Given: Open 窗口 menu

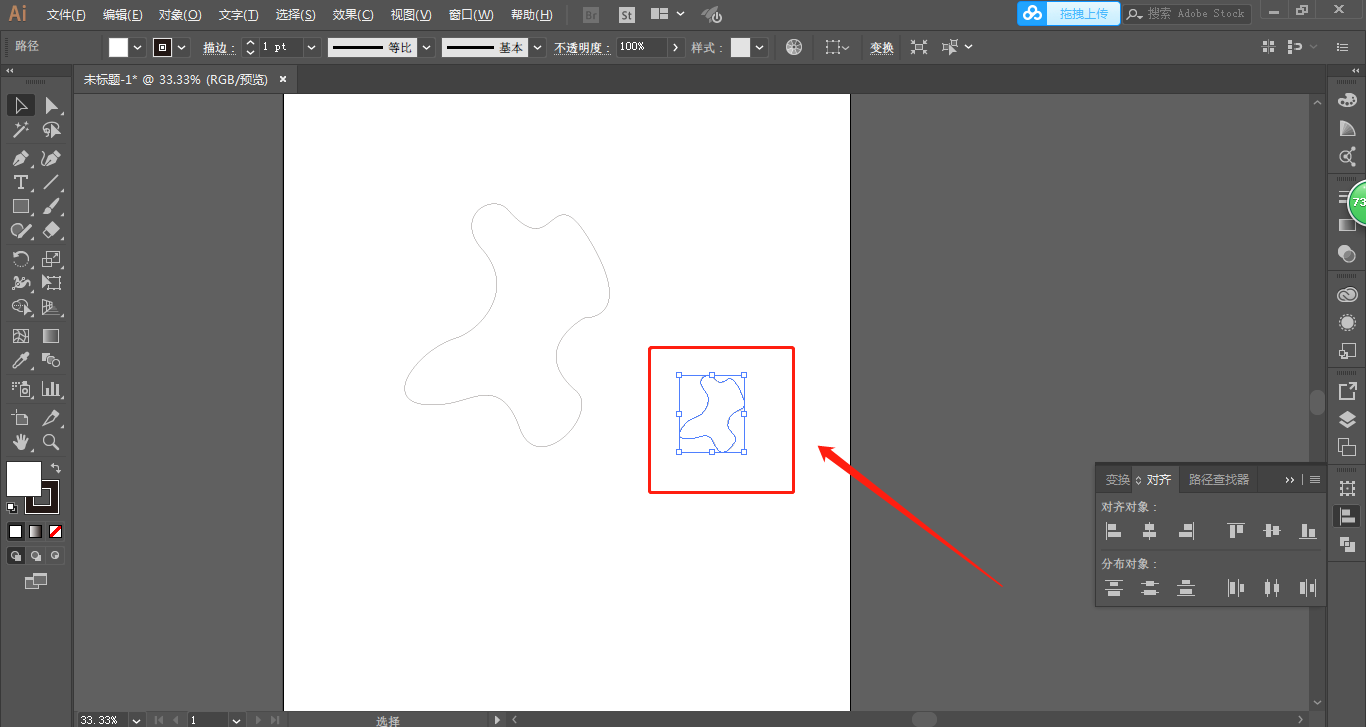Looking at the screenshot, I should (x=471, y=15).
